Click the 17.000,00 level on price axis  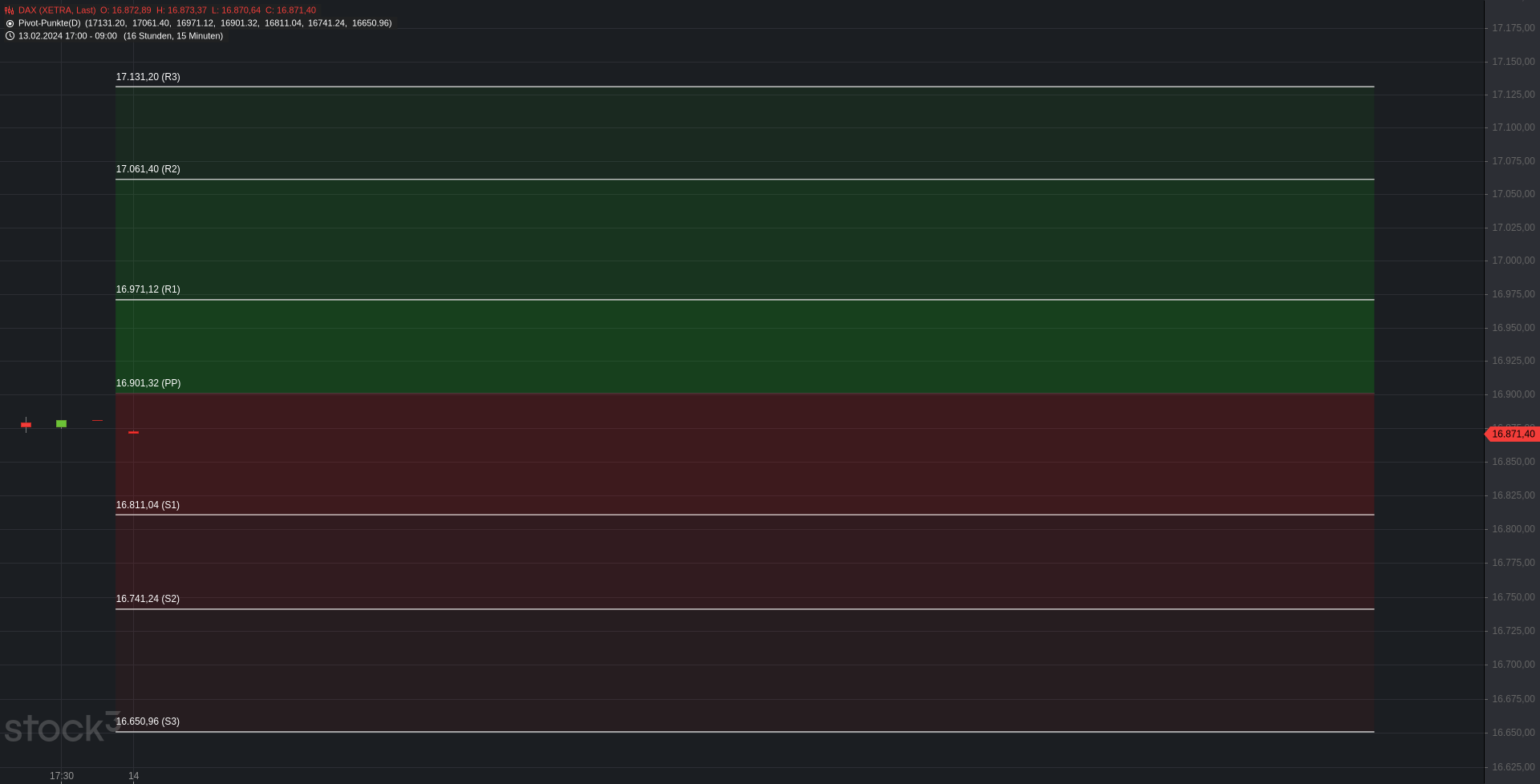pyautogui.click(x=1513, y=261)
